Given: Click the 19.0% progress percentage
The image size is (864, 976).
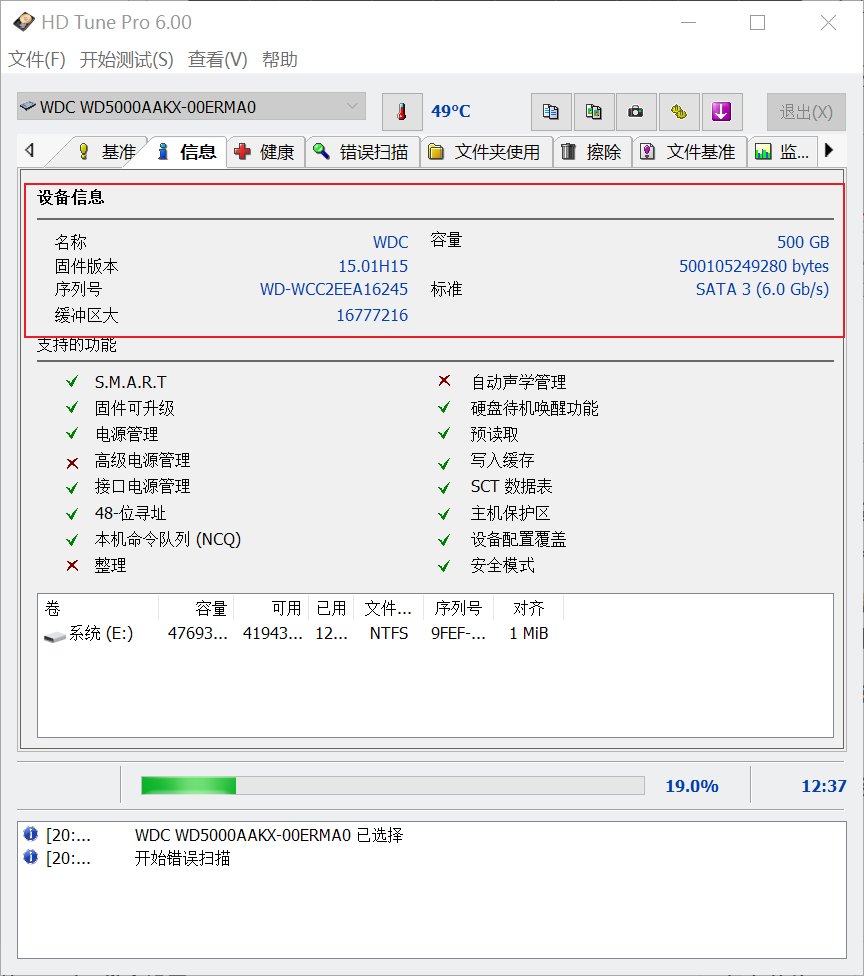Looking at the screenshot, I should click(692, 786).
